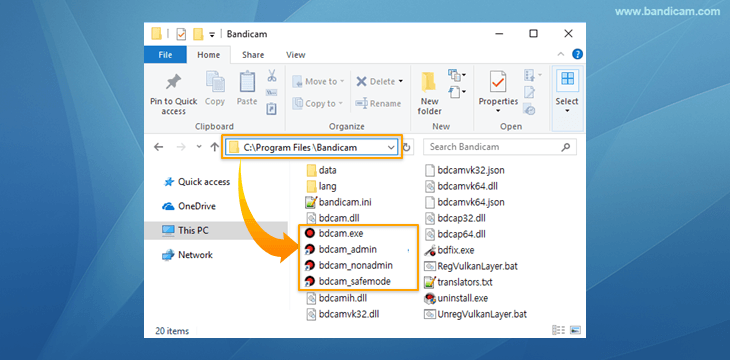Click the Cut scissors icon

[x=272, y=75]
